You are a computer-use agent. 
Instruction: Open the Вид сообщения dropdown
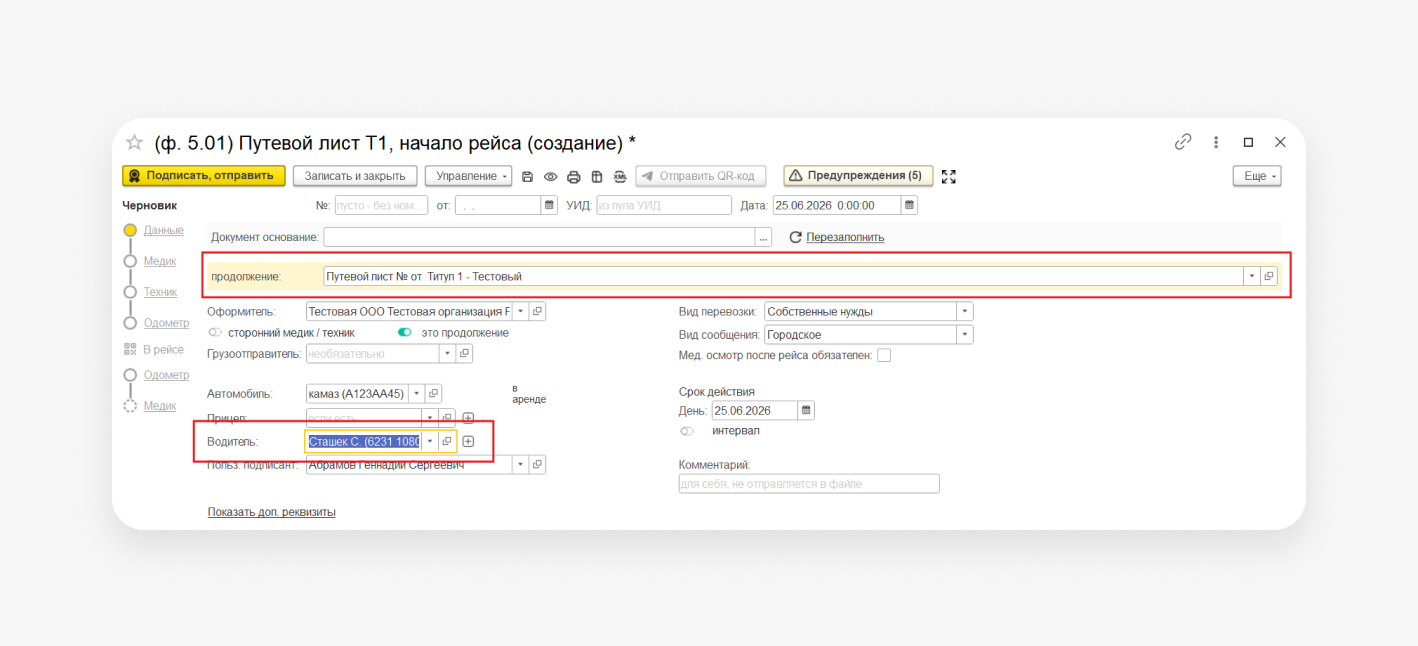(965, 334)
